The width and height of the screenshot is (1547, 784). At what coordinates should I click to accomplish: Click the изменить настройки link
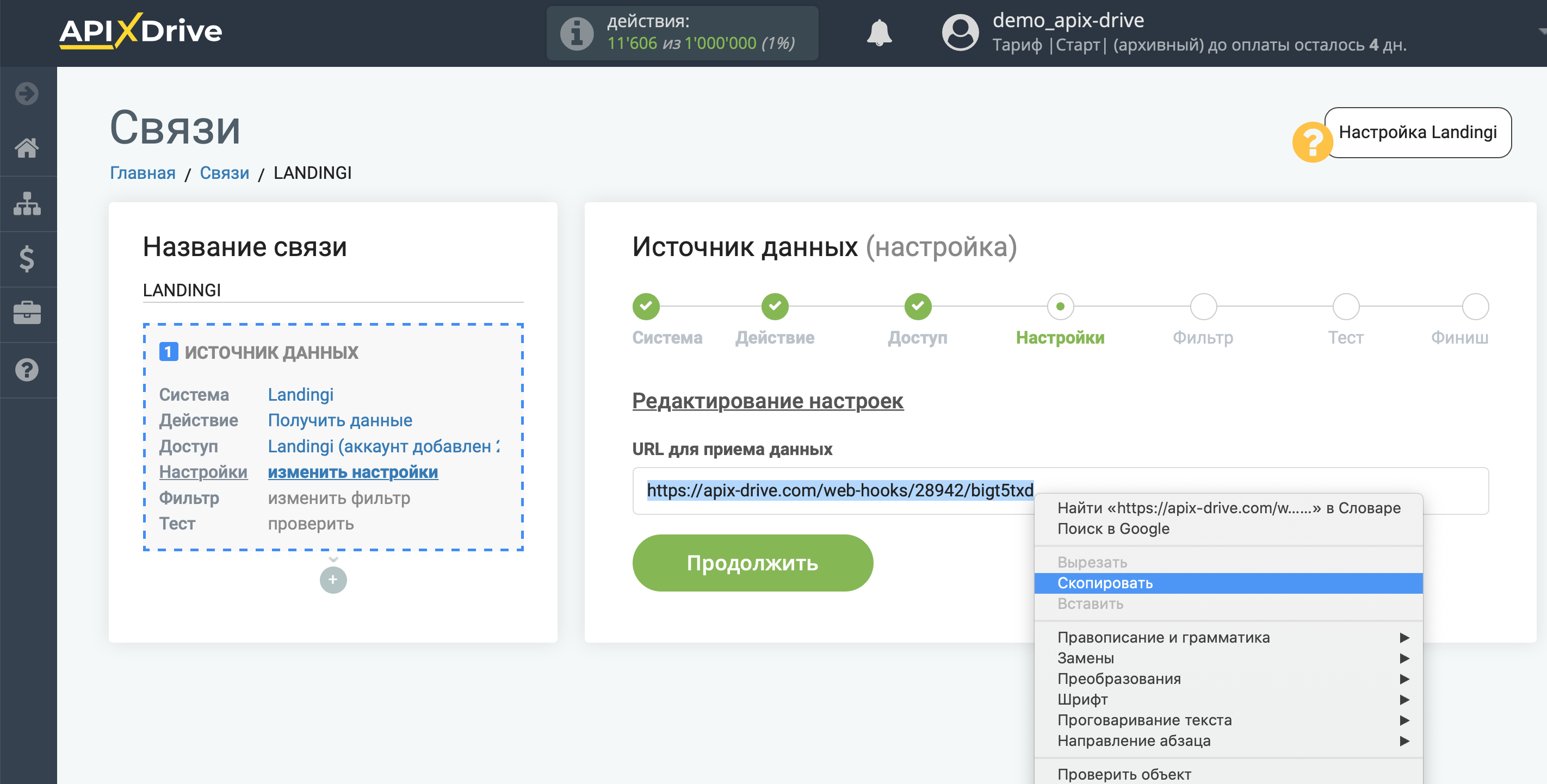[x=352, y=471]
